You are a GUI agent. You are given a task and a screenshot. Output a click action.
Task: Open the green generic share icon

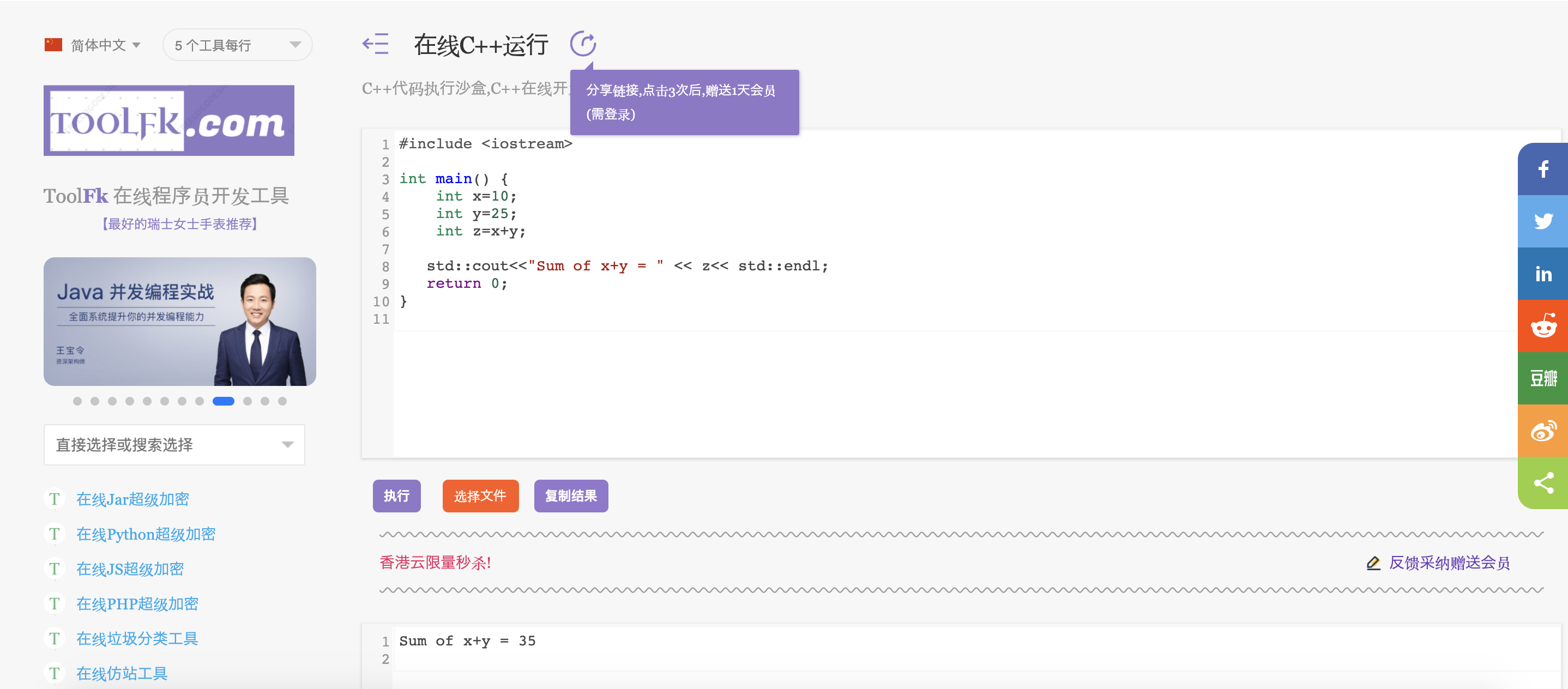(x=1542, y=482)
